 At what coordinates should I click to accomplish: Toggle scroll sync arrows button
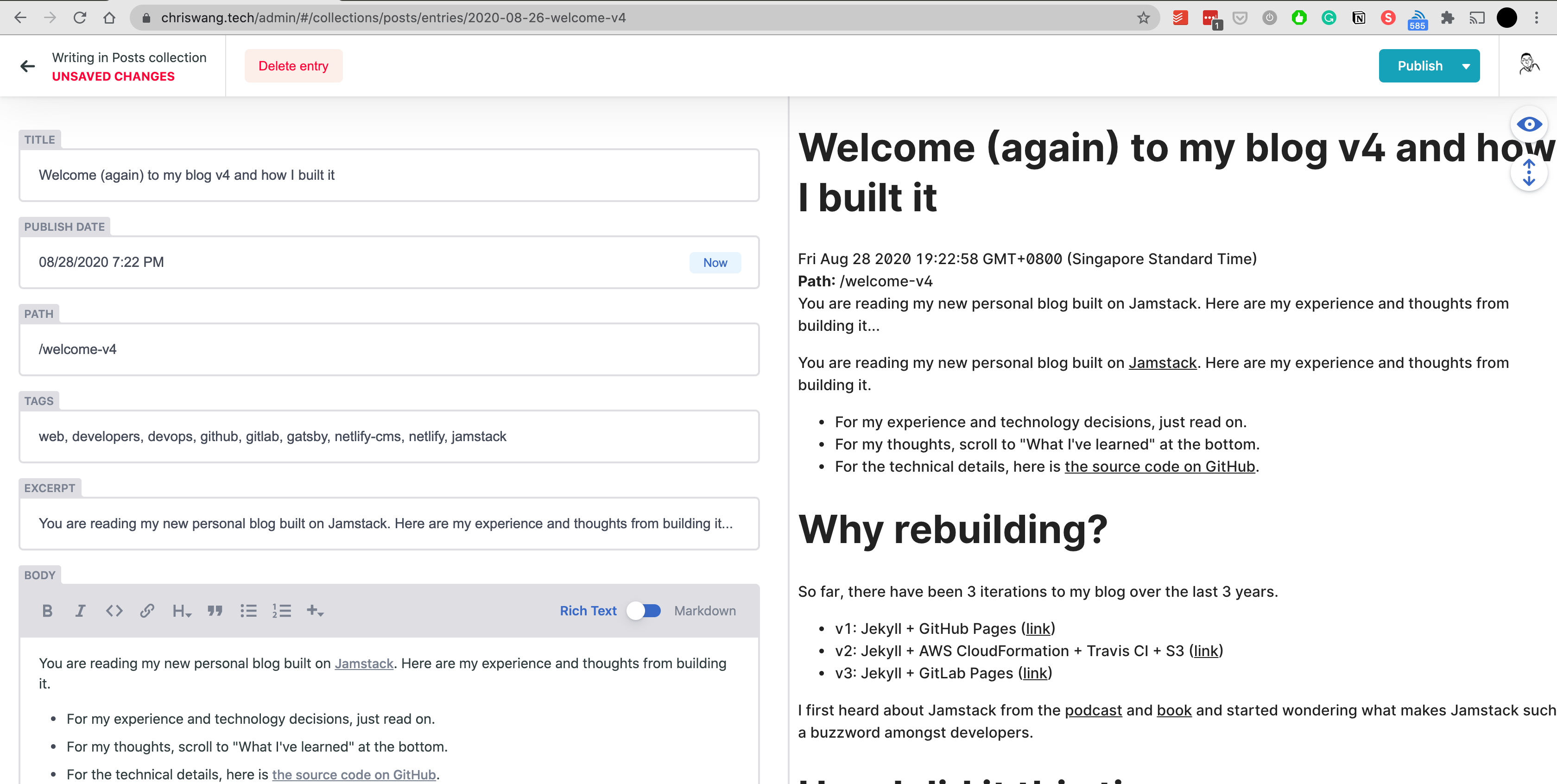[1529, 173]
